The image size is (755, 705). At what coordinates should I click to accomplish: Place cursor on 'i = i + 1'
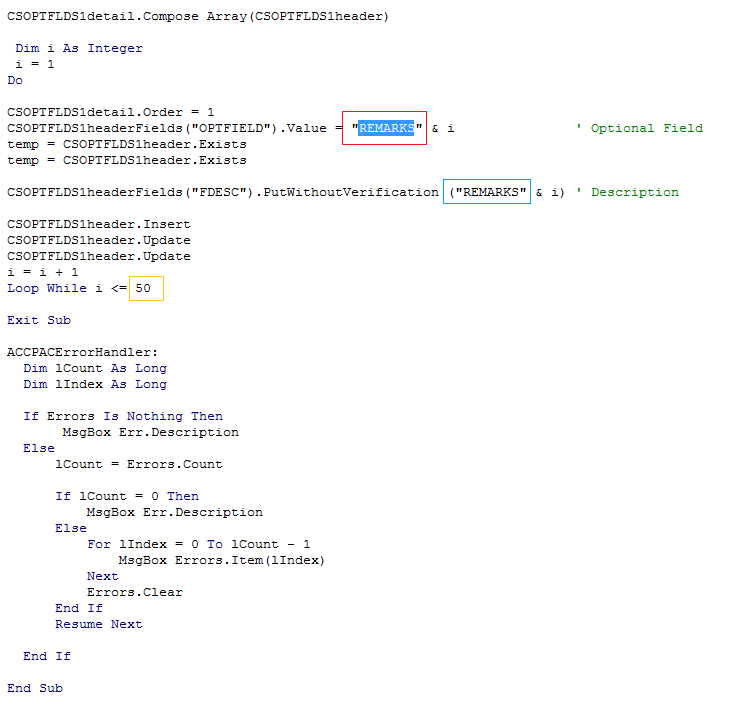pyautogui.click(x=42, y=272)
